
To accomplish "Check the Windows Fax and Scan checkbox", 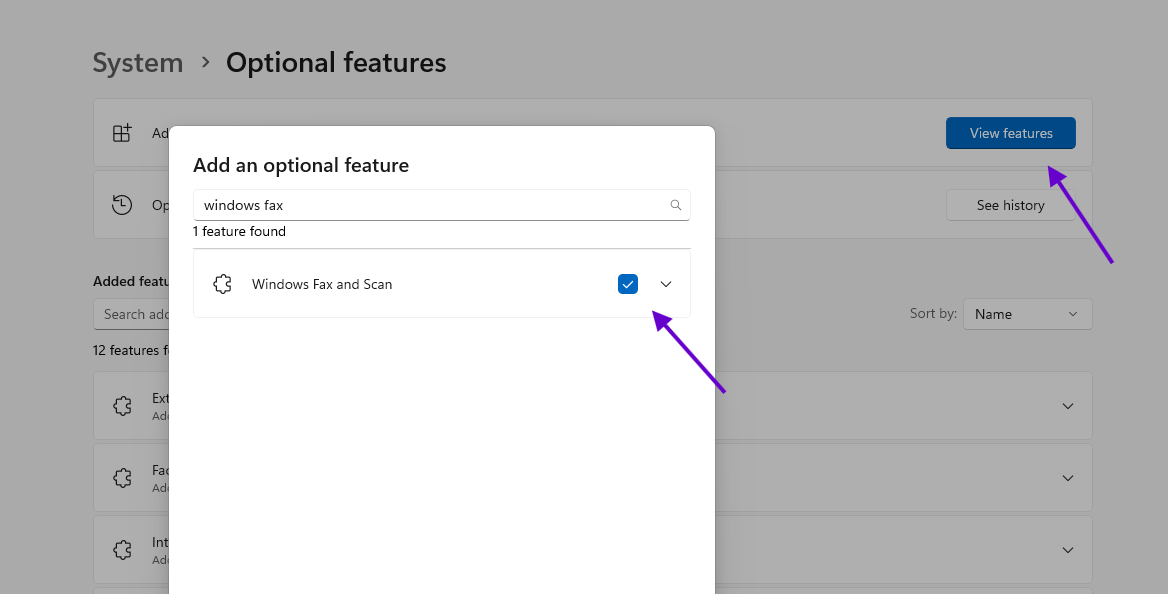I will tap(628, 284).
